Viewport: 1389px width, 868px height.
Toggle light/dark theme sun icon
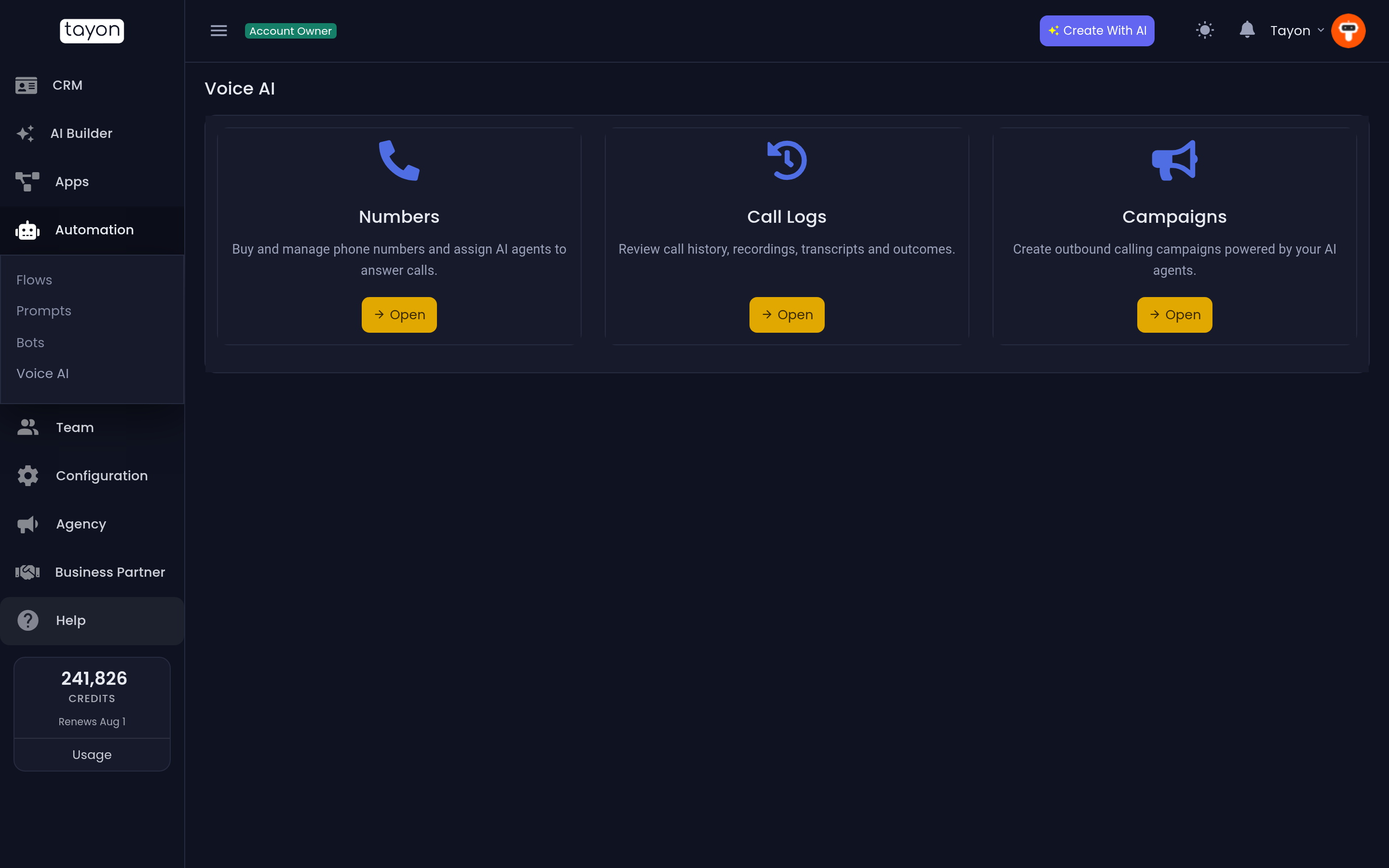[1205, 30]
